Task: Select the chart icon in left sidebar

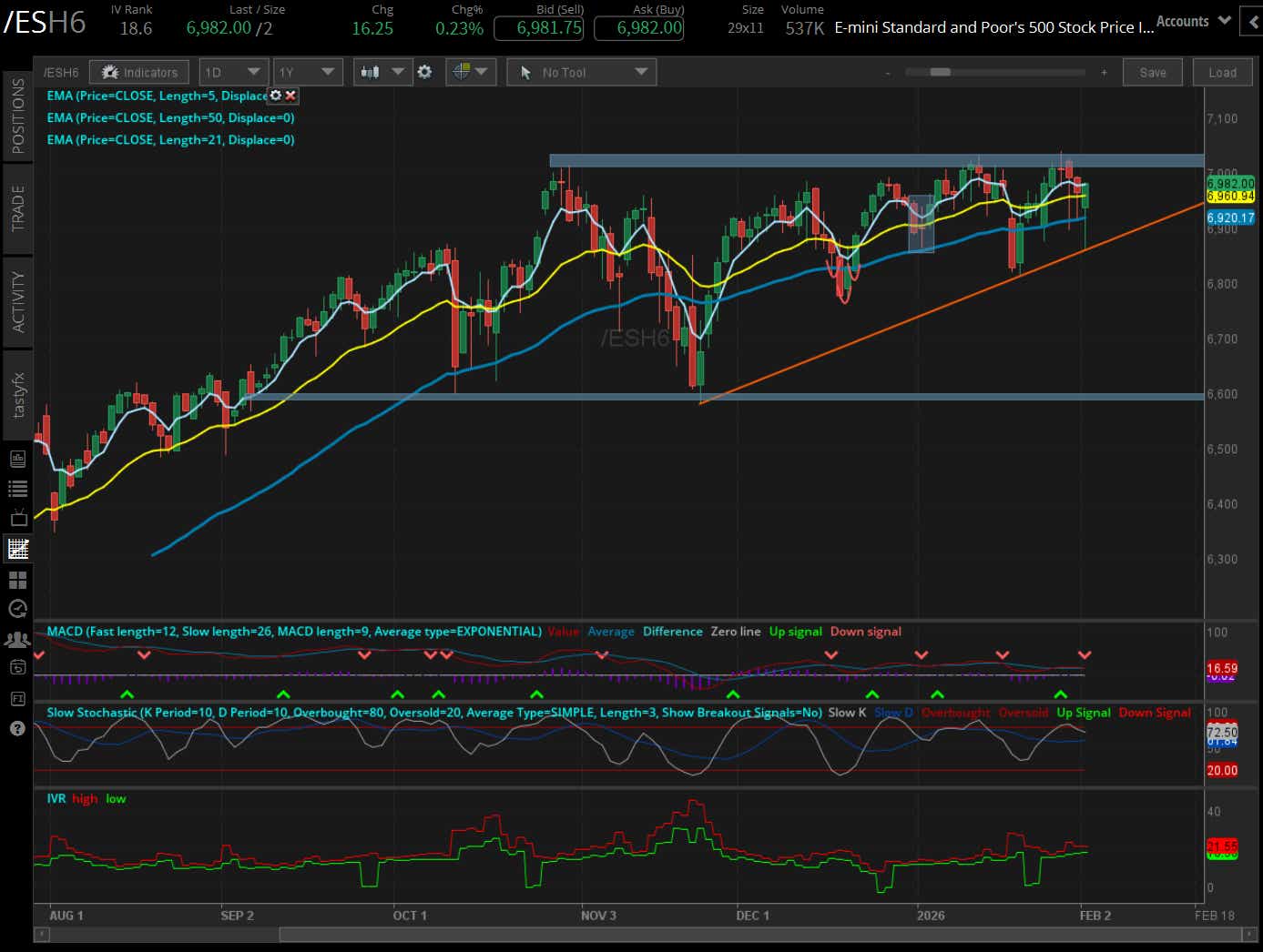Action: pos(17,548)
